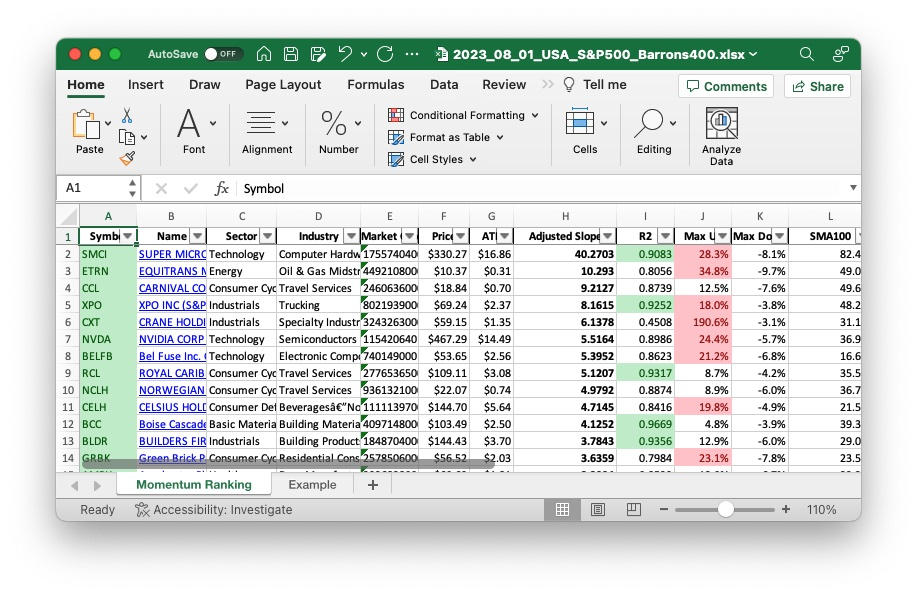Switch to the Example sheet tab
The width and height of the screenshot is (917, 595).
(x=312, y=484)
